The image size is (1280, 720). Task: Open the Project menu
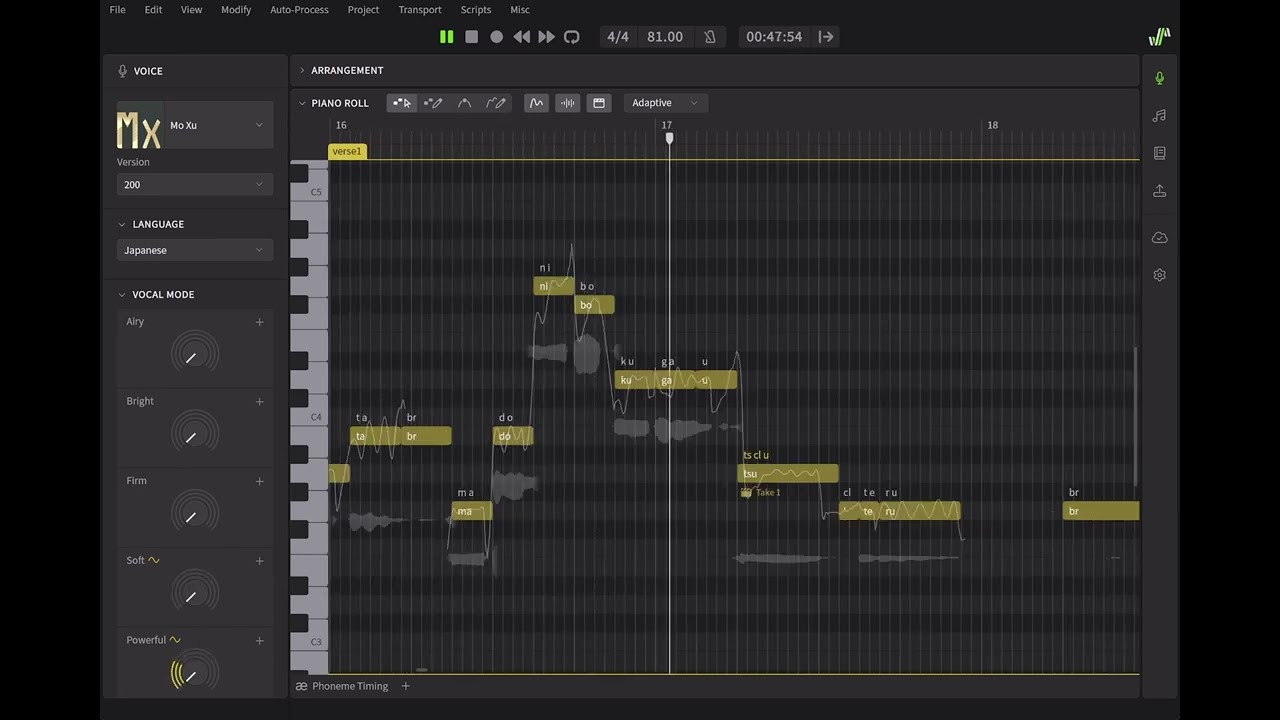point(363,9)
